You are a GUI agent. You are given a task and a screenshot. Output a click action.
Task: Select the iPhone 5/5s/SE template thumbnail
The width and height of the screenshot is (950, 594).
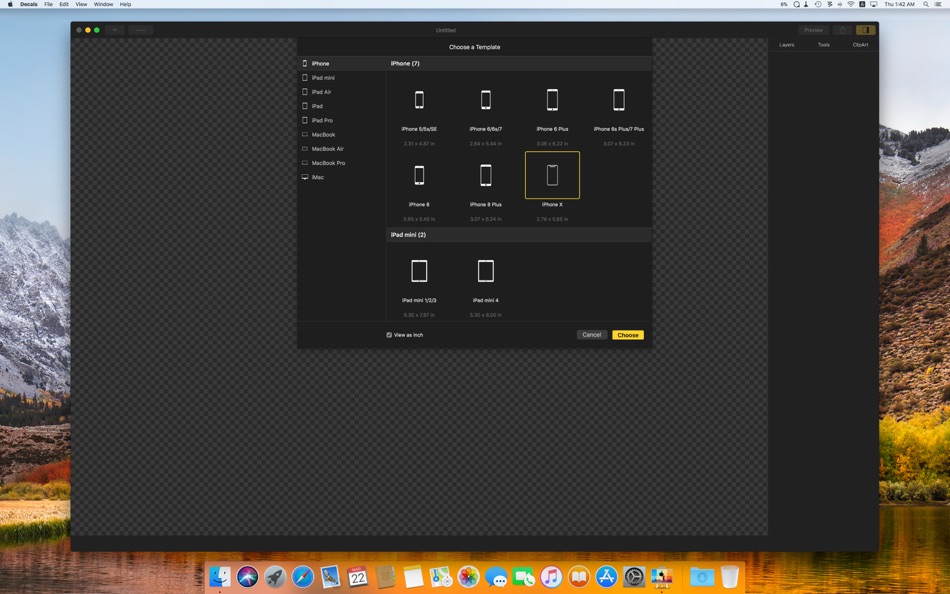coord(419,100)
